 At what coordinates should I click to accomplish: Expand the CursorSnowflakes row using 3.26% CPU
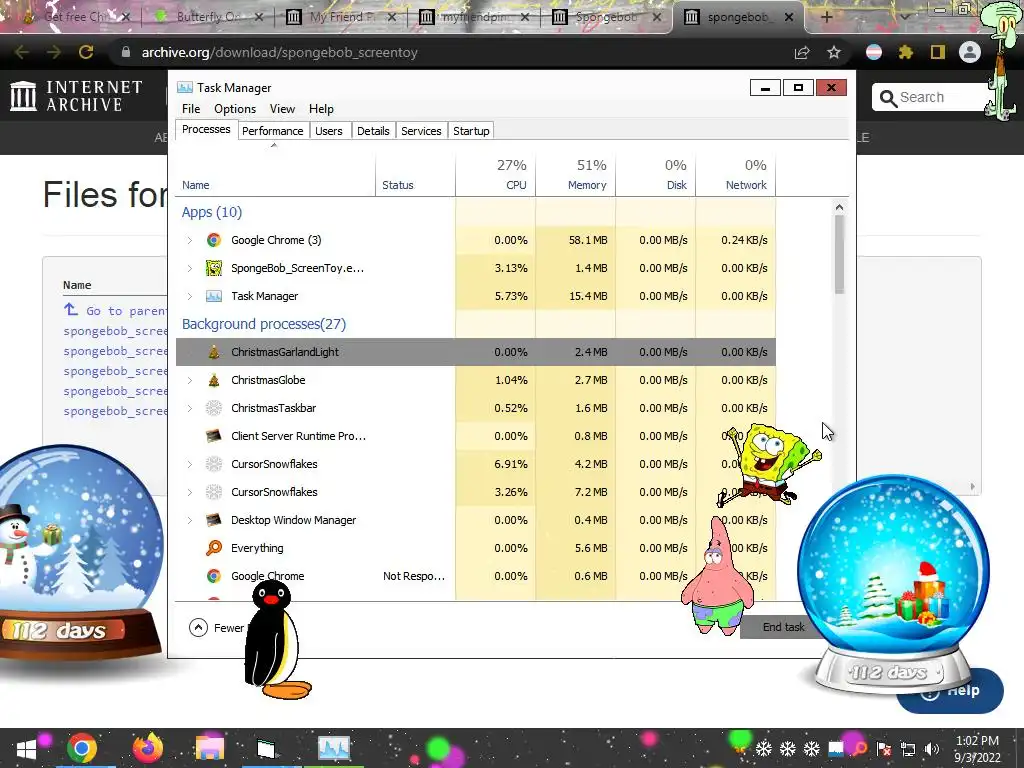tap(189, 492)
